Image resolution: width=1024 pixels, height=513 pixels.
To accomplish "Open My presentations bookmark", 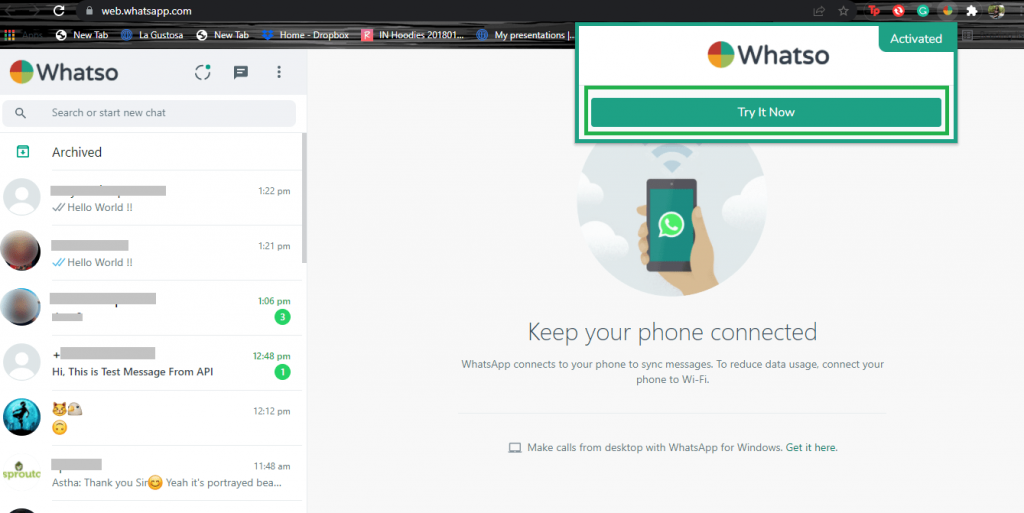I will (x=526, y=35).
